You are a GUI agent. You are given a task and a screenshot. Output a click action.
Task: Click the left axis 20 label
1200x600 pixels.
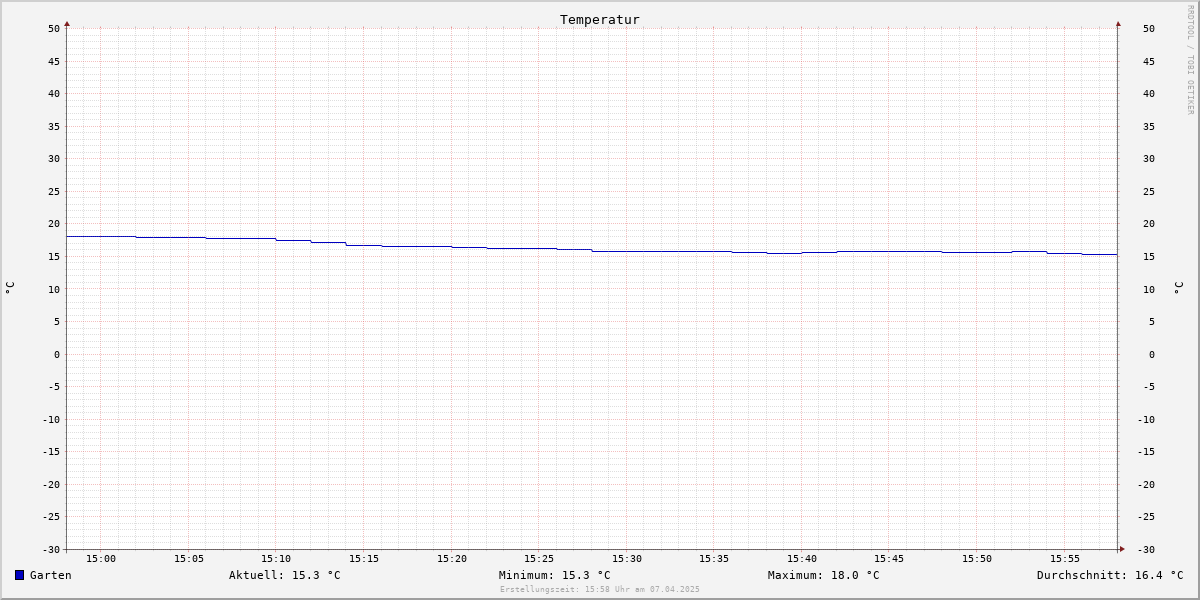(x=54, y=224)
